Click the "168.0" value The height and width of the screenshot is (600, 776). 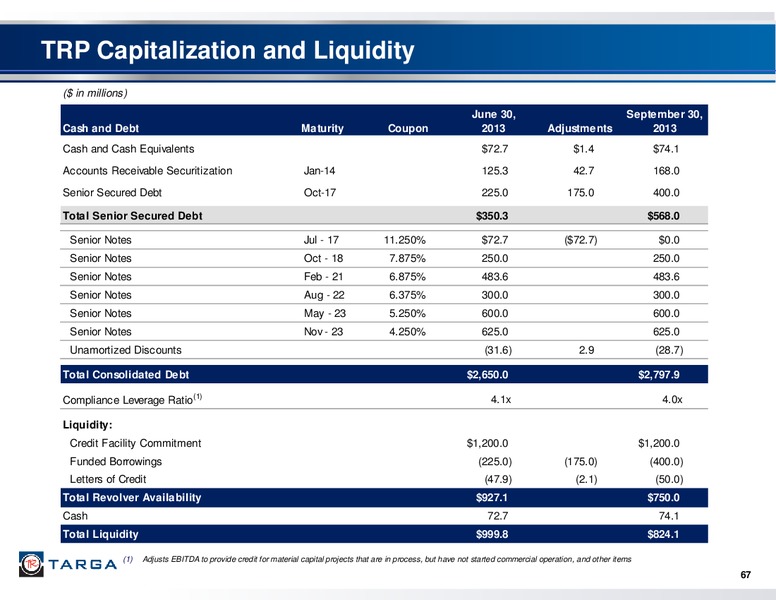pyautogui.click(x=666, y=171)
